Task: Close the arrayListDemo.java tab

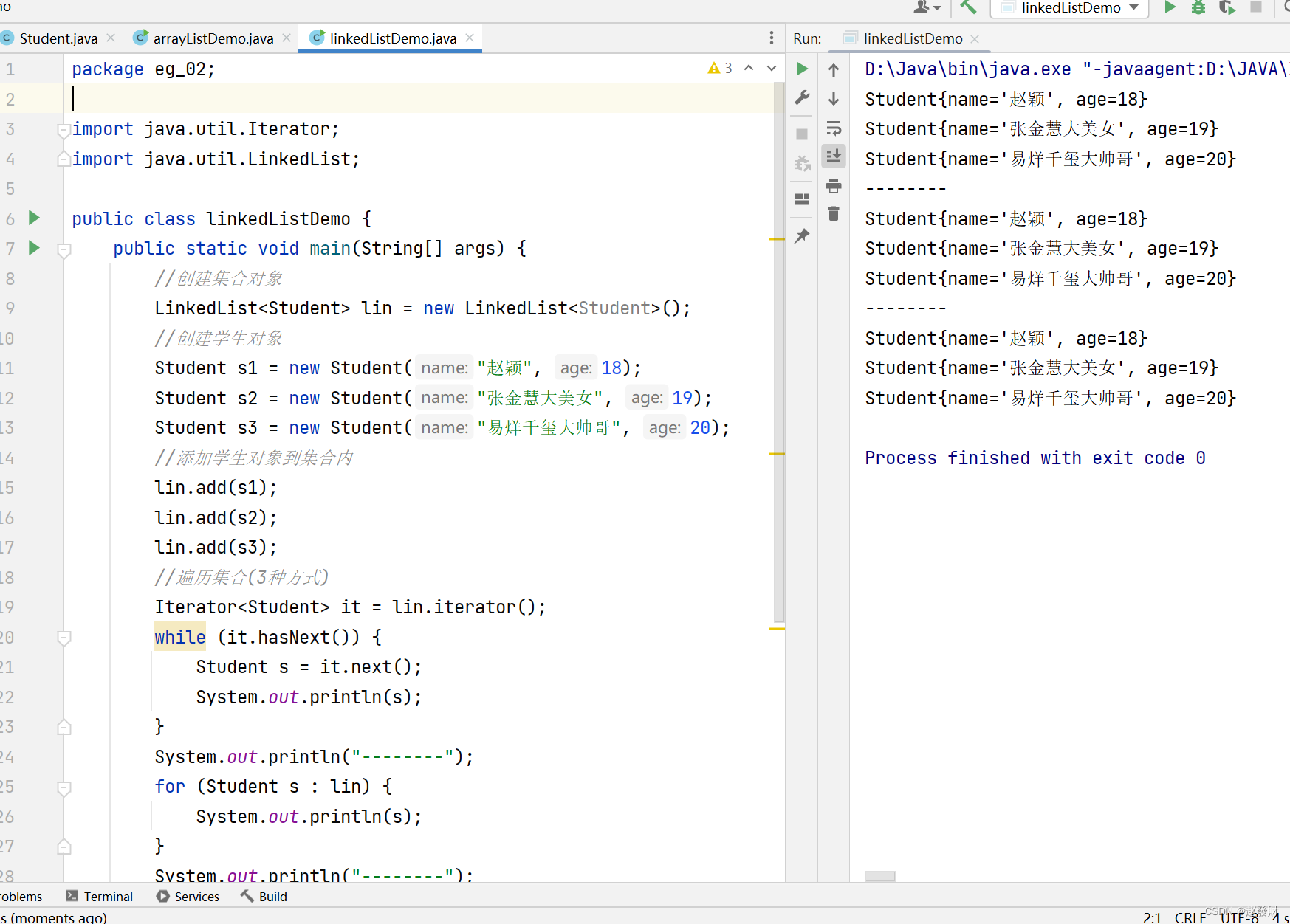Action: point(287,38)
